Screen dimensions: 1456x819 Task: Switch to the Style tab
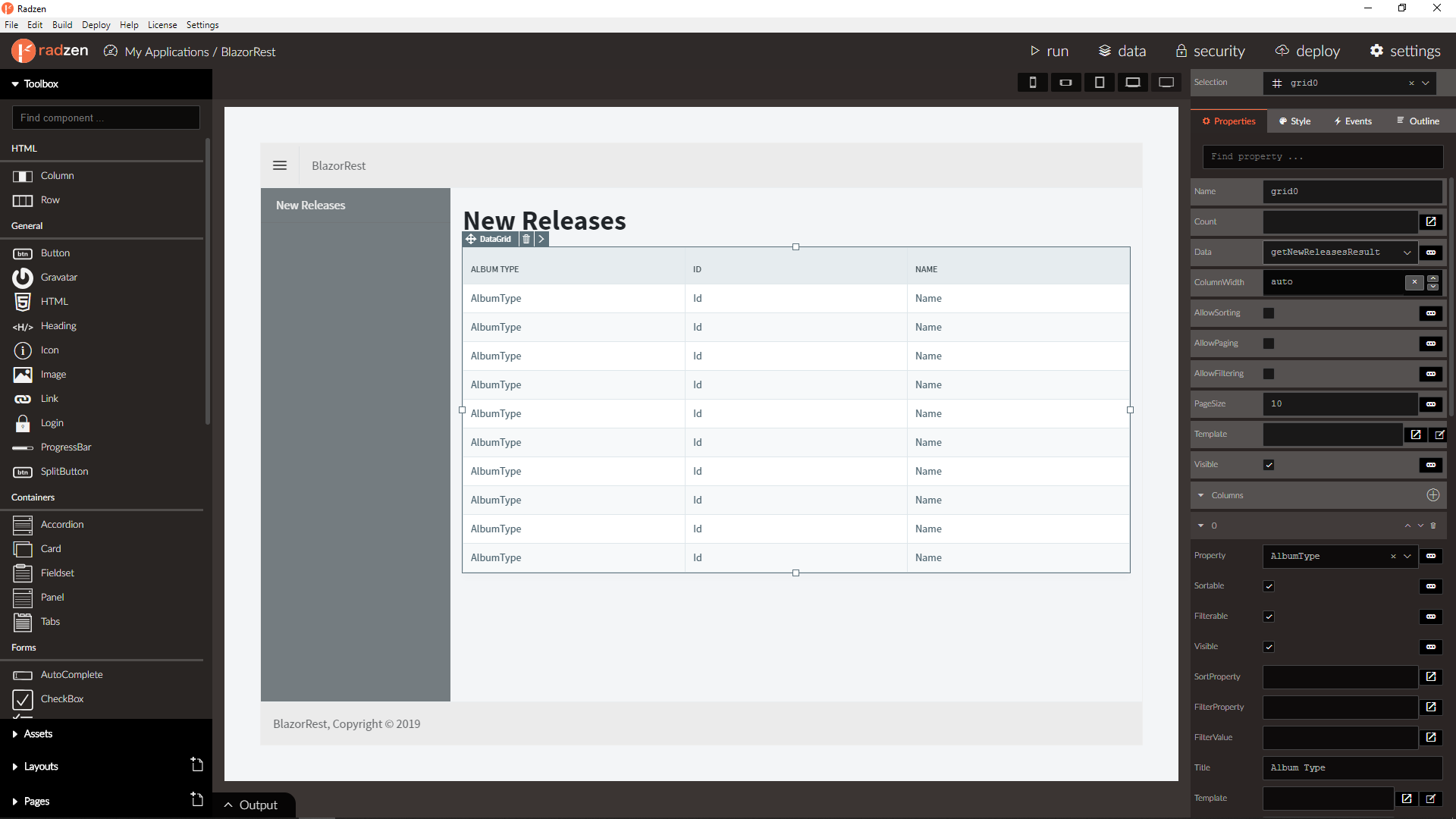[1295, 121]
